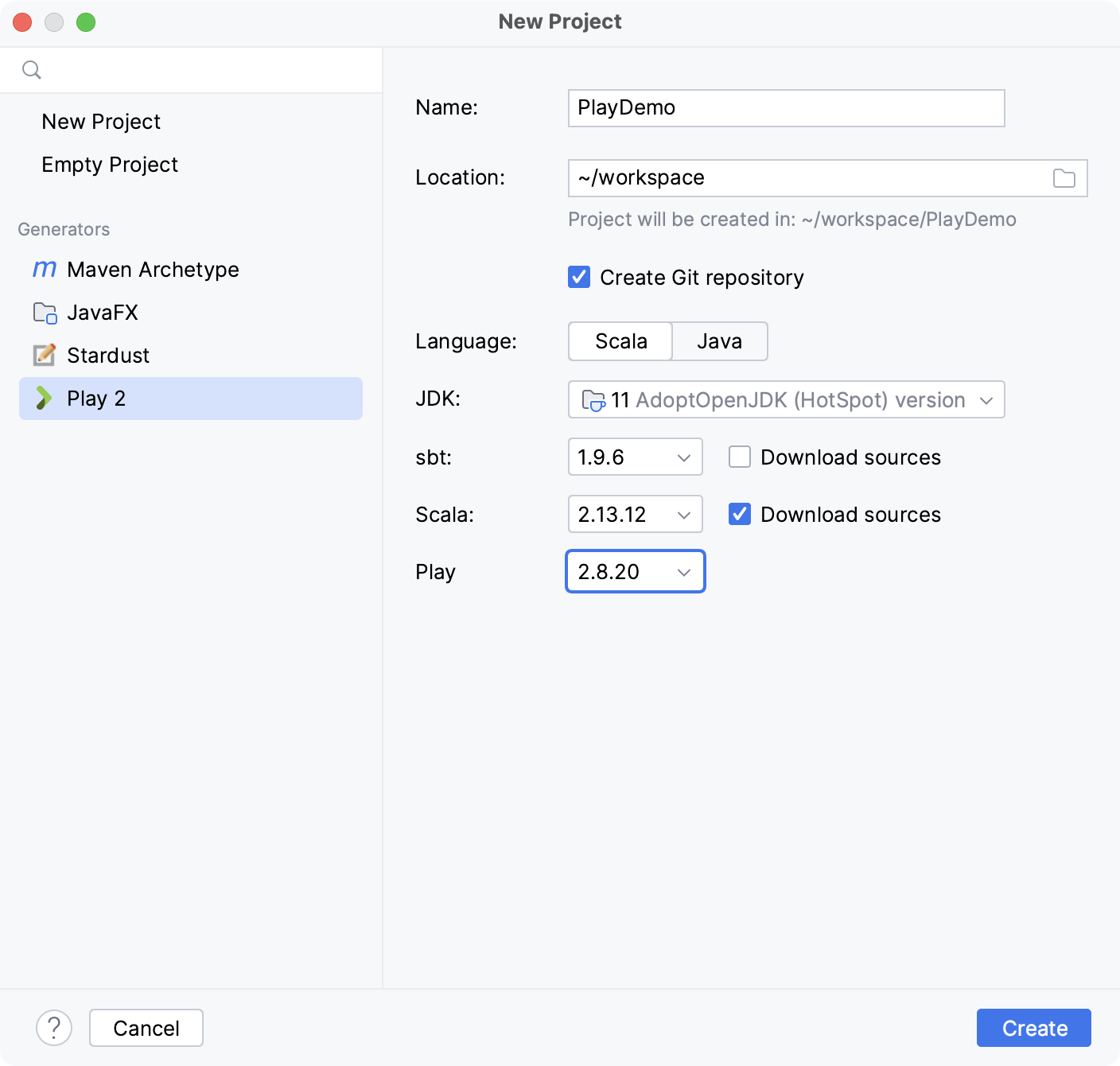Image resolution: width=1120 pixels, height=1066 pixels.
Task: Click the Name field containing PlayDemo
Action: [786, 108]
